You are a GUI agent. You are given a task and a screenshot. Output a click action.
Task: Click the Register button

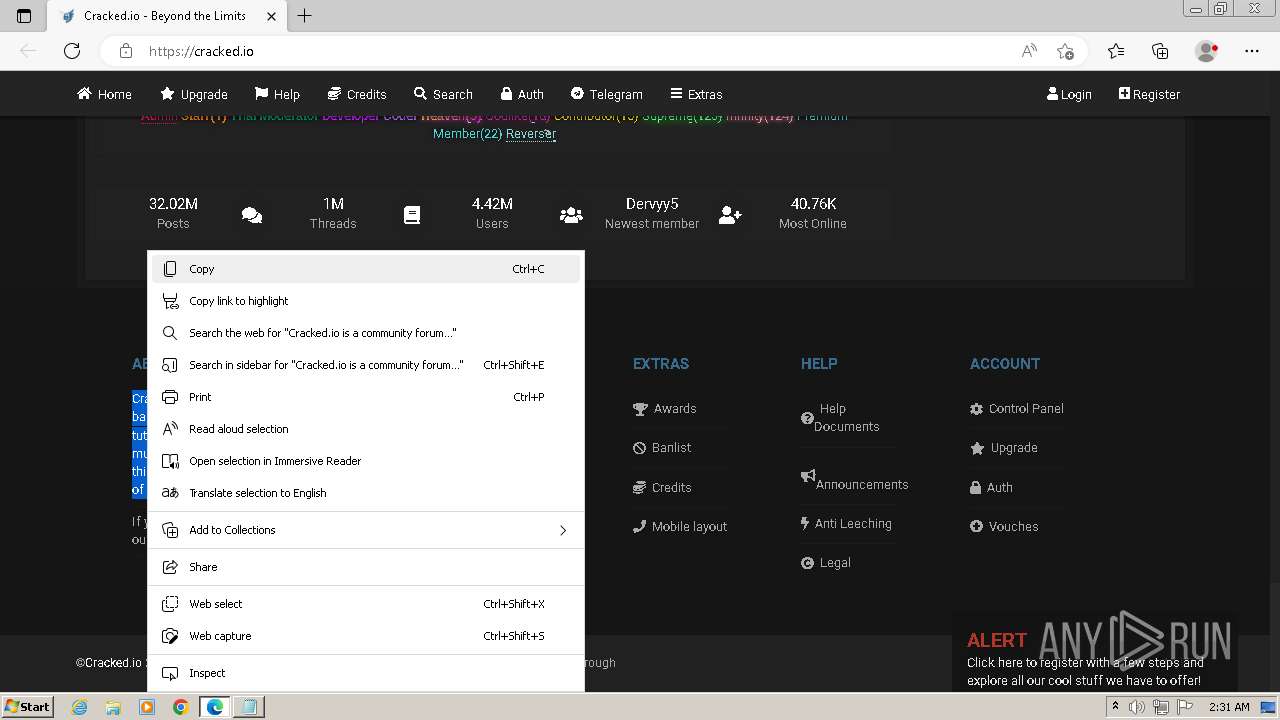1149,94
